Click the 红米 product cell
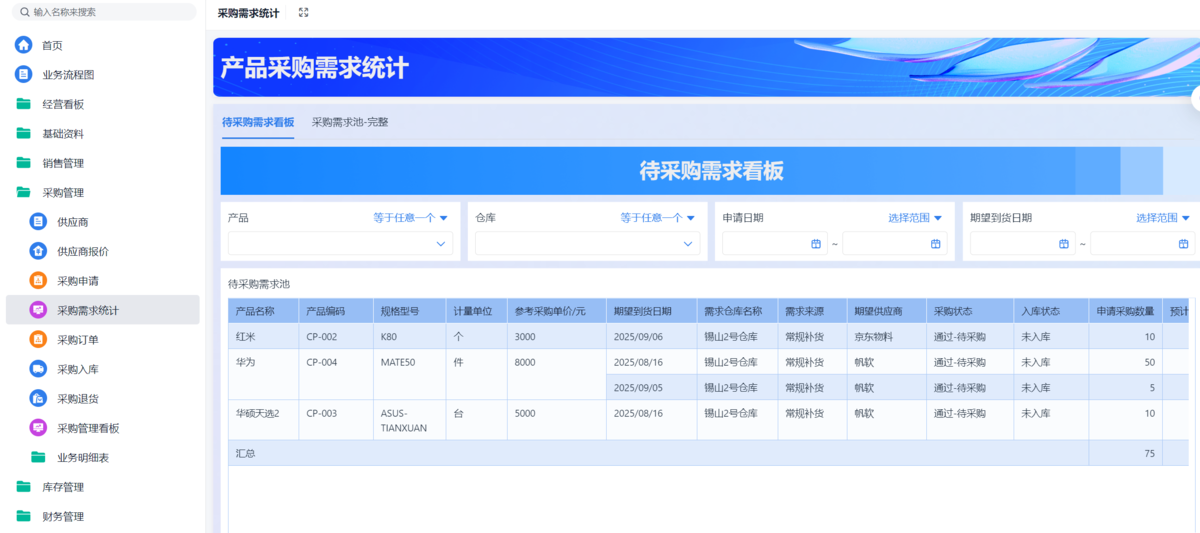Viewport: 1200px width, 533px height. 263,337
